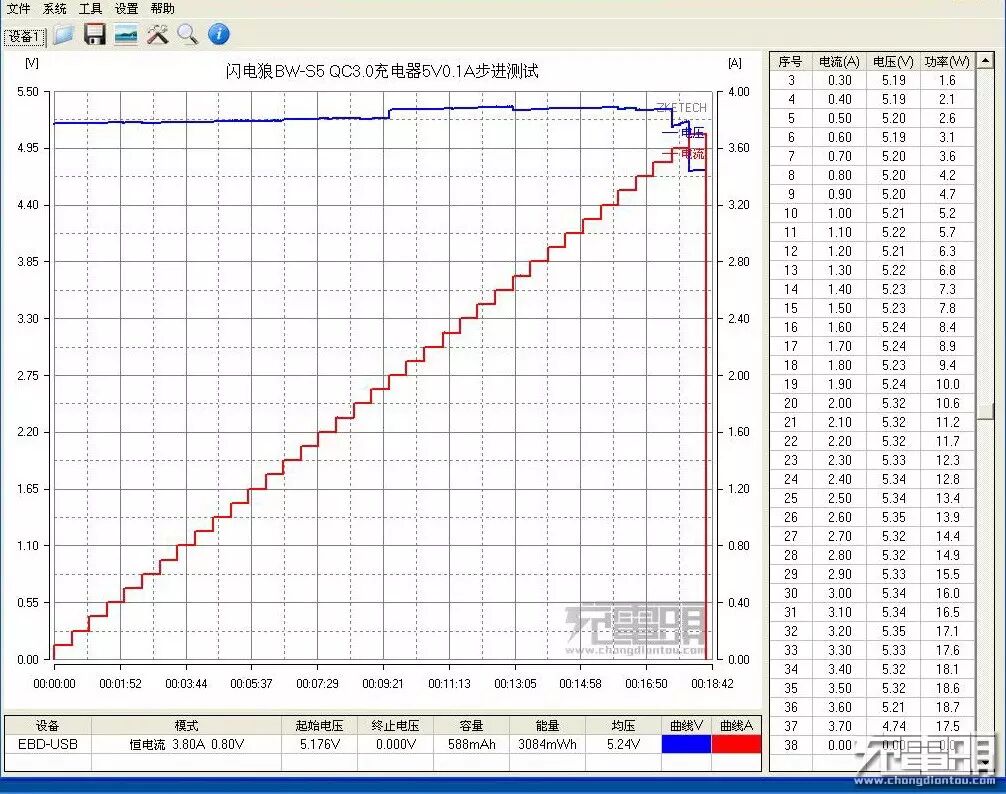
Task: Click the 5.176V start voltage value
Action: tap(320, 744)
